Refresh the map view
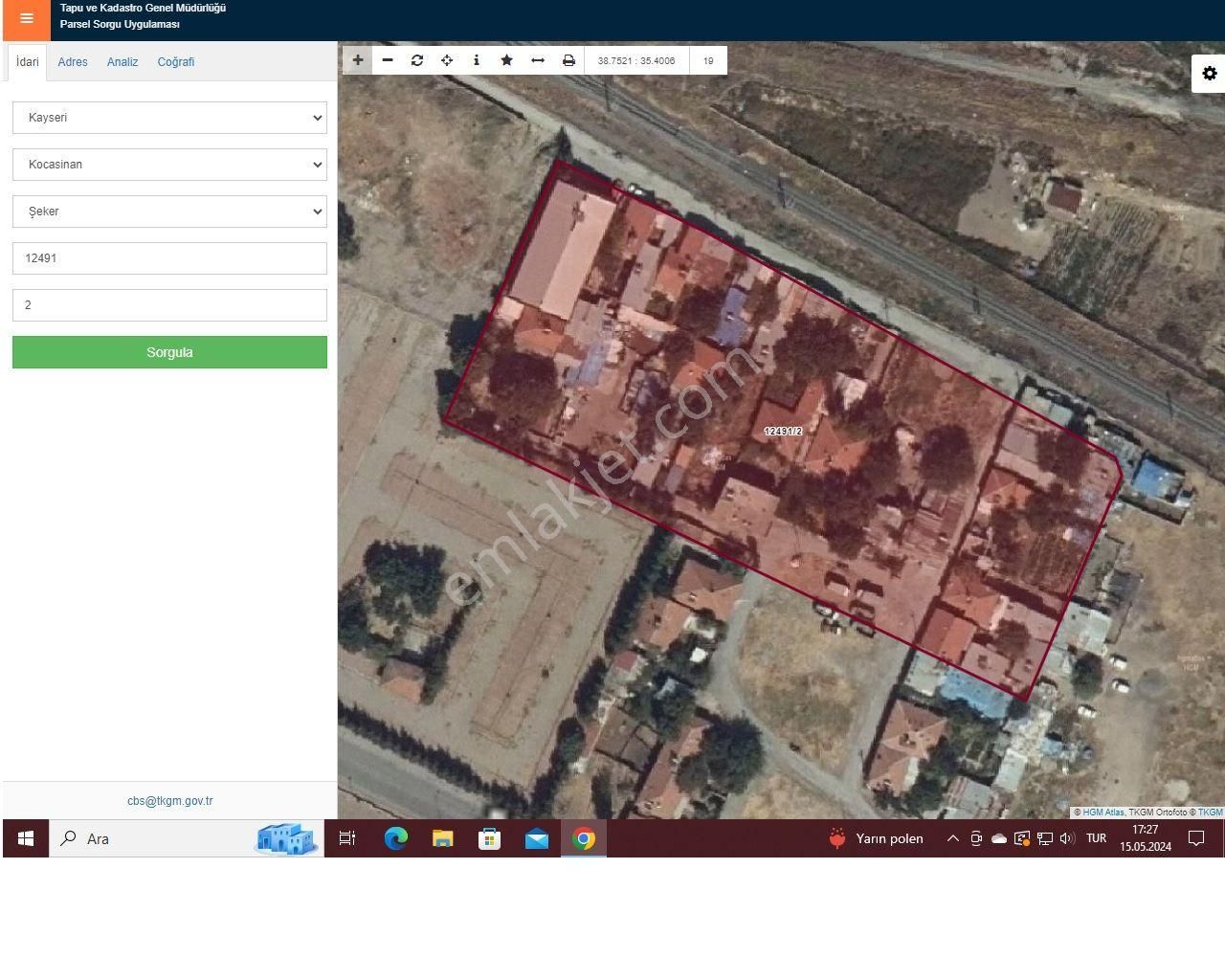The image size is (1225, 980). pyautogui.click(x=417, y=60)
